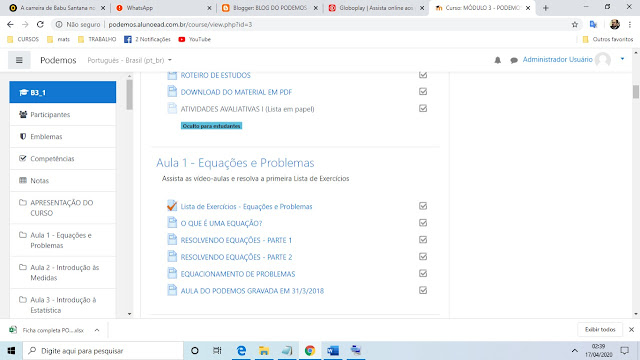This screenshot has height=360, width=640.
Task: Open Notas in the side navigation
Action: [x=63, y=180]
